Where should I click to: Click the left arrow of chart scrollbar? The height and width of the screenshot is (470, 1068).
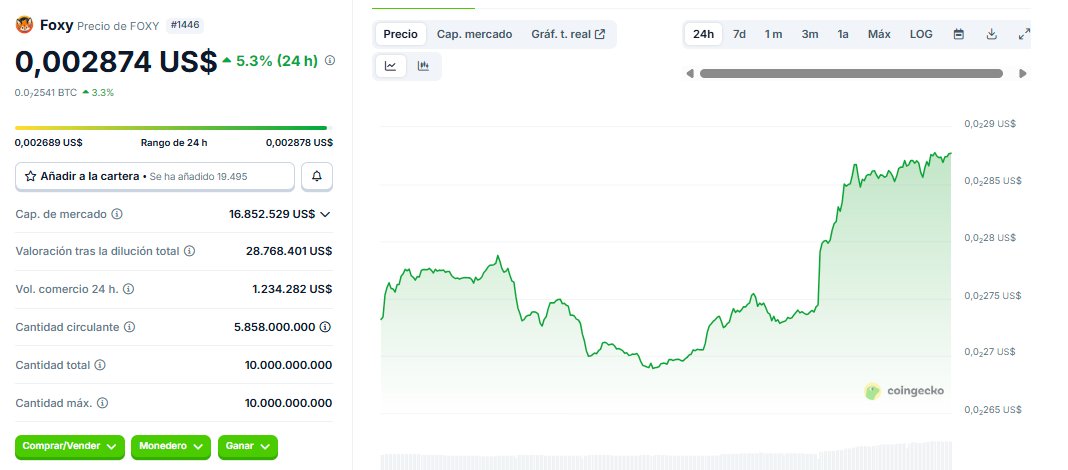(x=690, y=74)
